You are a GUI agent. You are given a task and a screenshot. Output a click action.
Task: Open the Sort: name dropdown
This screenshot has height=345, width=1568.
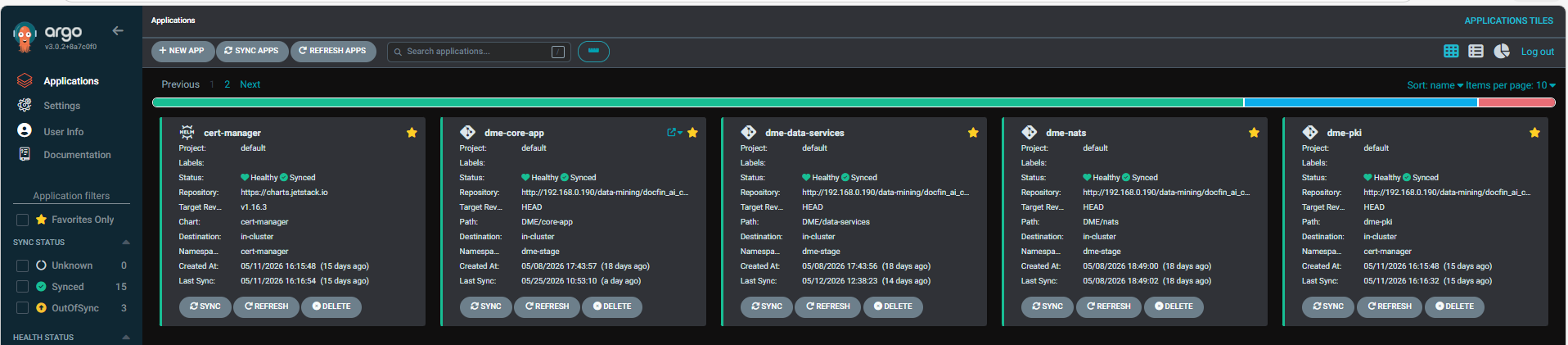tap(1435, 85)
